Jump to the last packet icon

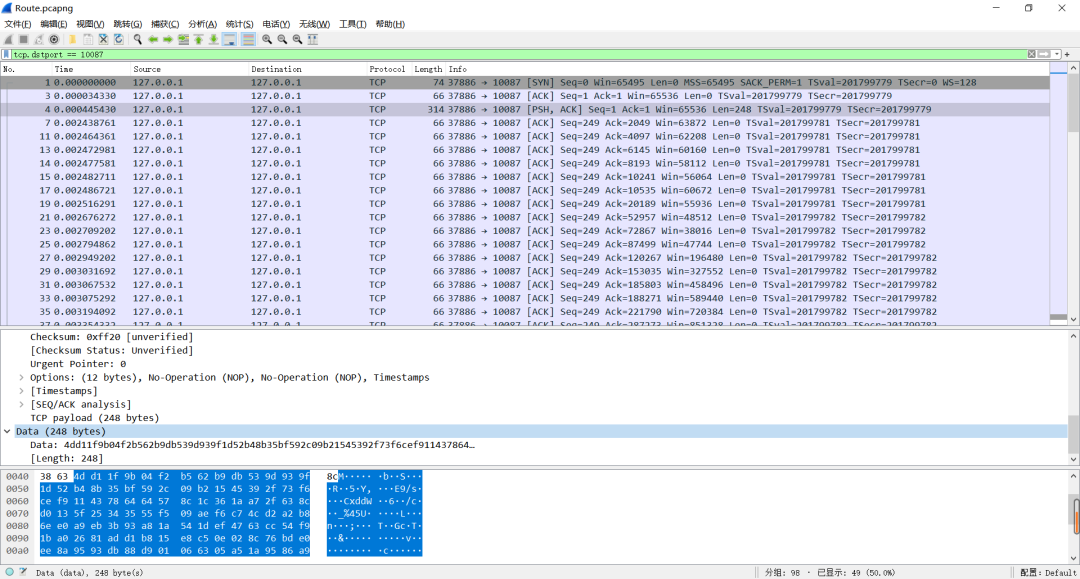tap(214, 39)
